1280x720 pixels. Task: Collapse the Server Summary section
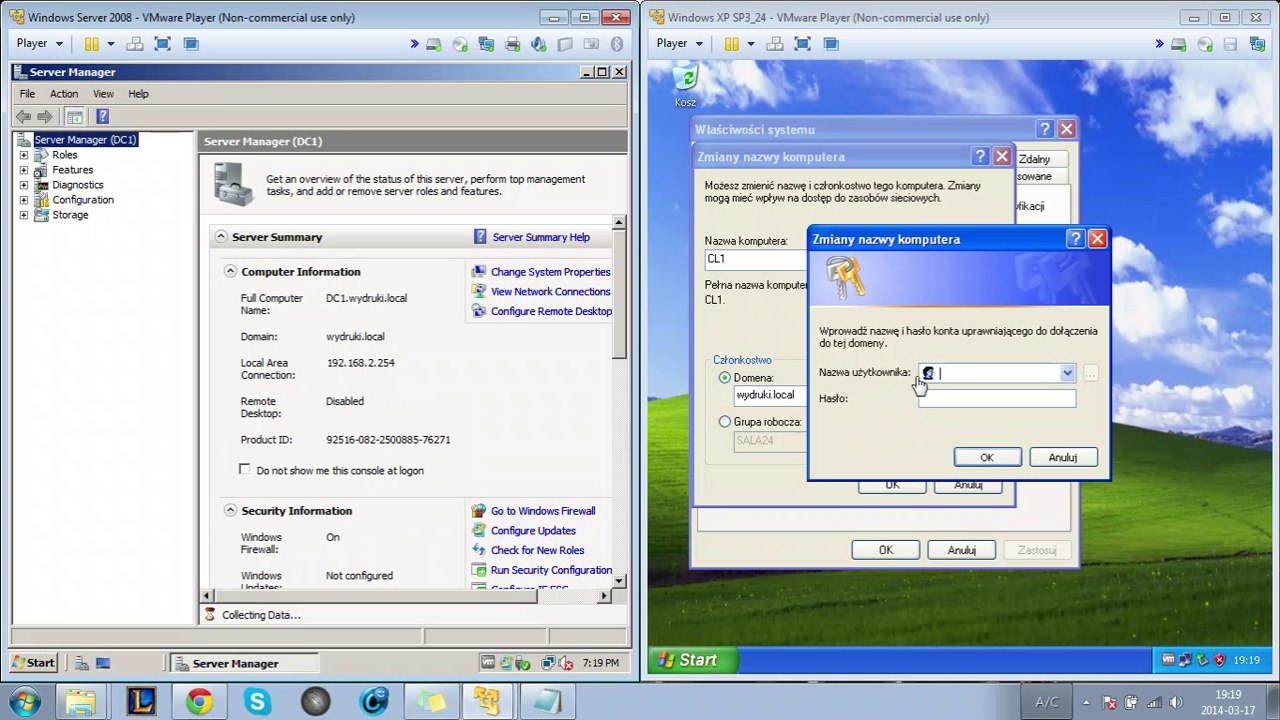tap(221, 237)
